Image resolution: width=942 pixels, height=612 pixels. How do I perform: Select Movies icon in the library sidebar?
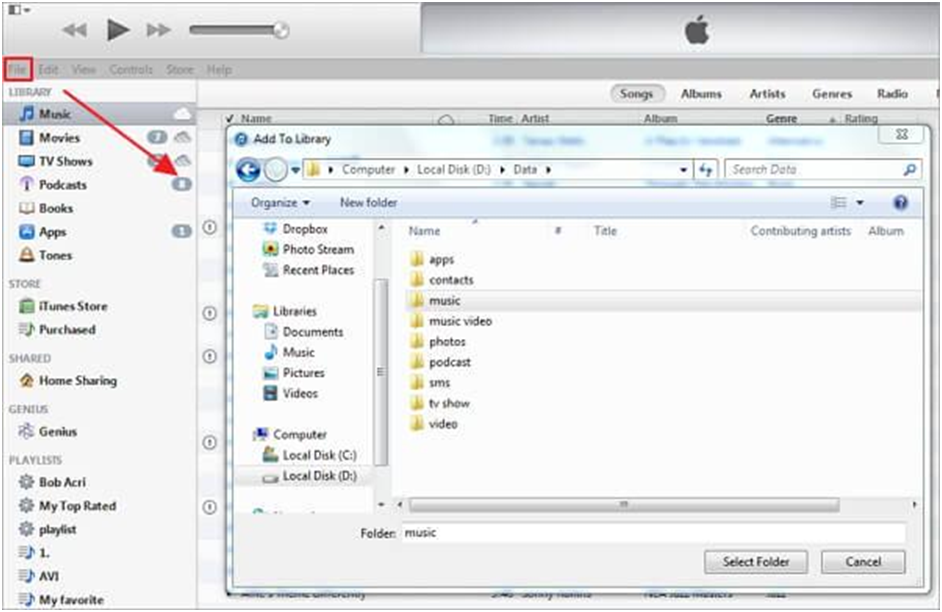[26, 138]
